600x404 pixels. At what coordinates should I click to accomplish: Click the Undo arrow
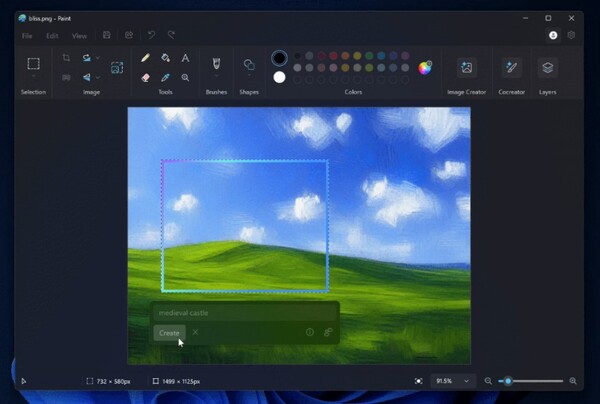[152, 35]
